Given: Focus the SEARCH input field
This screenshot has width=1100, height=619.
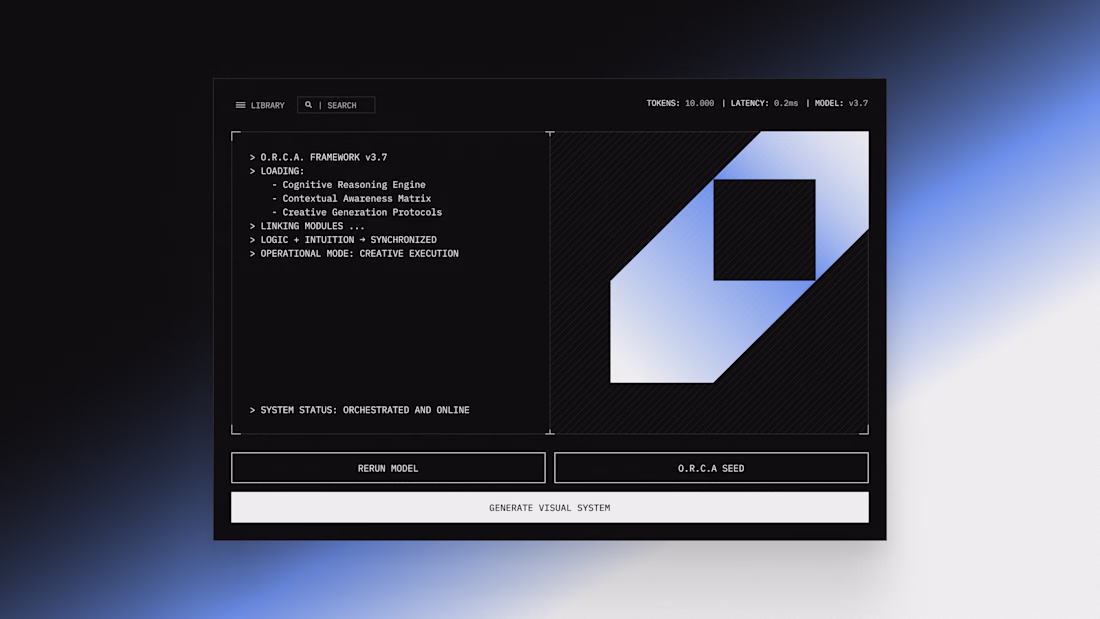Looking at the screenshot, I should (x=336, y=105).
